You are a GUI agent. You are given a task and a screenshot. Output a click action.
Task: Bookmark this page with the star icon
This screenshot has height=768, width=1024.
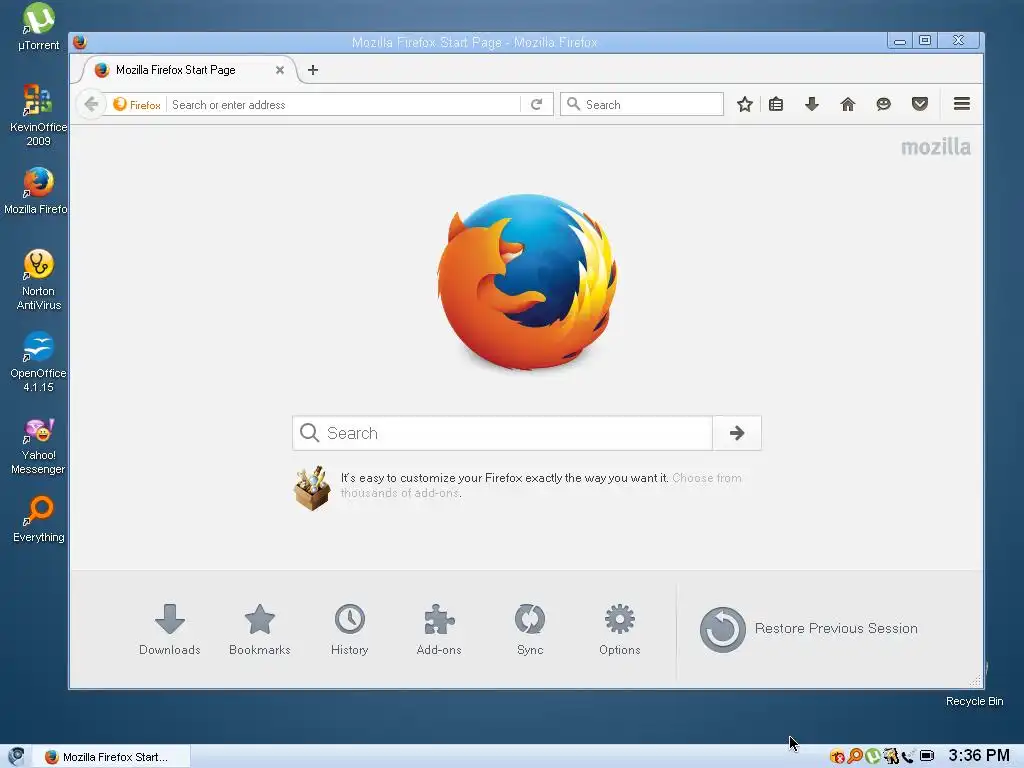click(744, 104)
